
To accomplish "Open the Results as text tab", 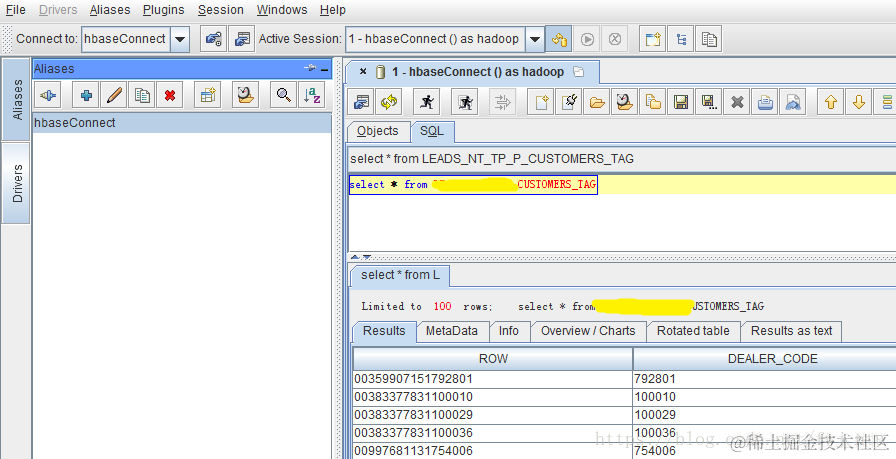I will tap(791, 331).
